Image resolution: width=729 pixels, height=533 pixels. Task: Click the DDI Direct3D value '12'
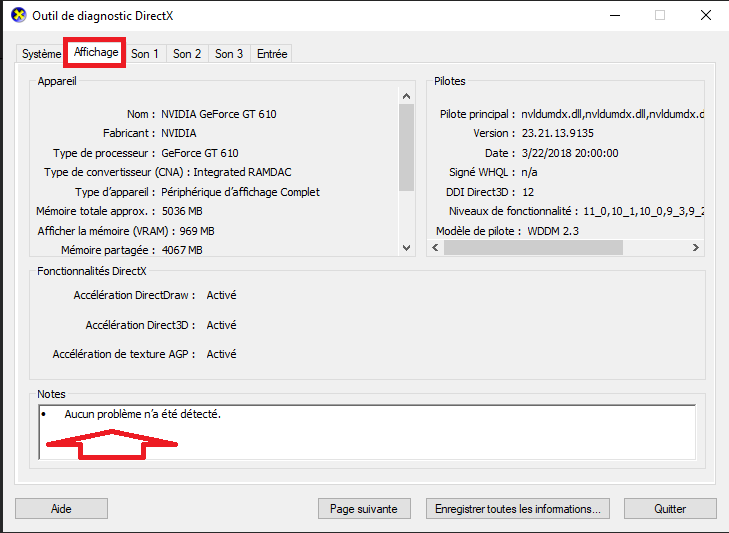pyautogui.click(x=528, y=192)
